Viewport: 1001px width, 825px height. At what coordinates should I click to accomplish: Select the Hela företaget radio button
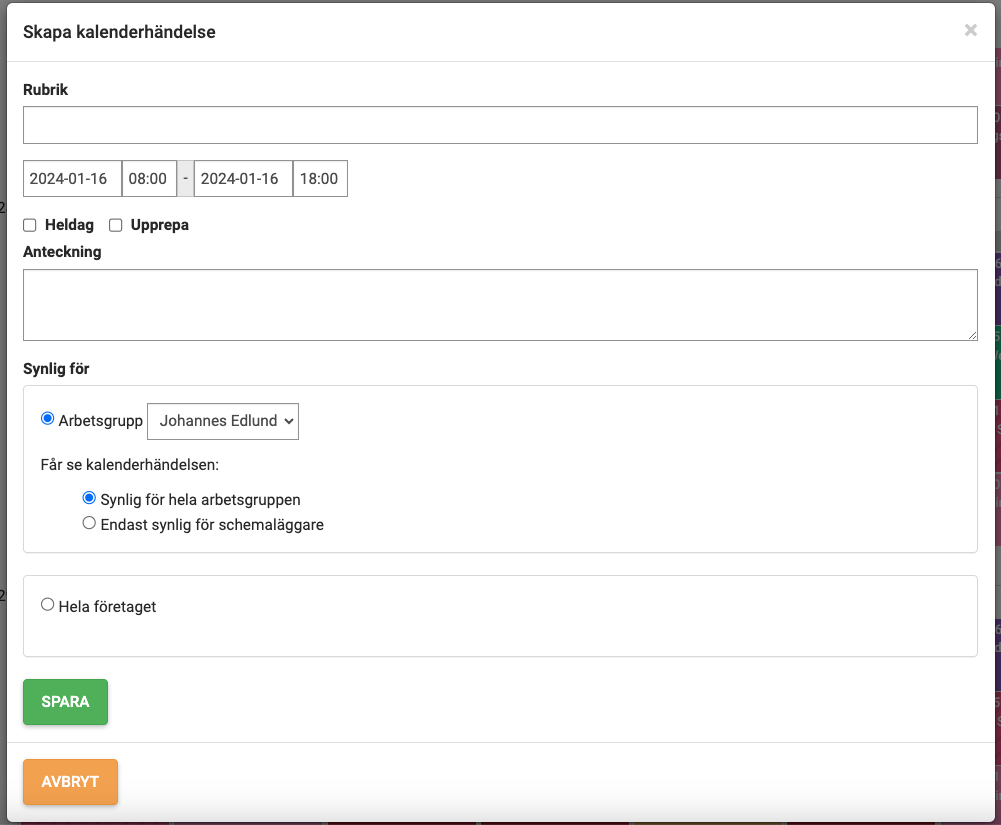47,605
